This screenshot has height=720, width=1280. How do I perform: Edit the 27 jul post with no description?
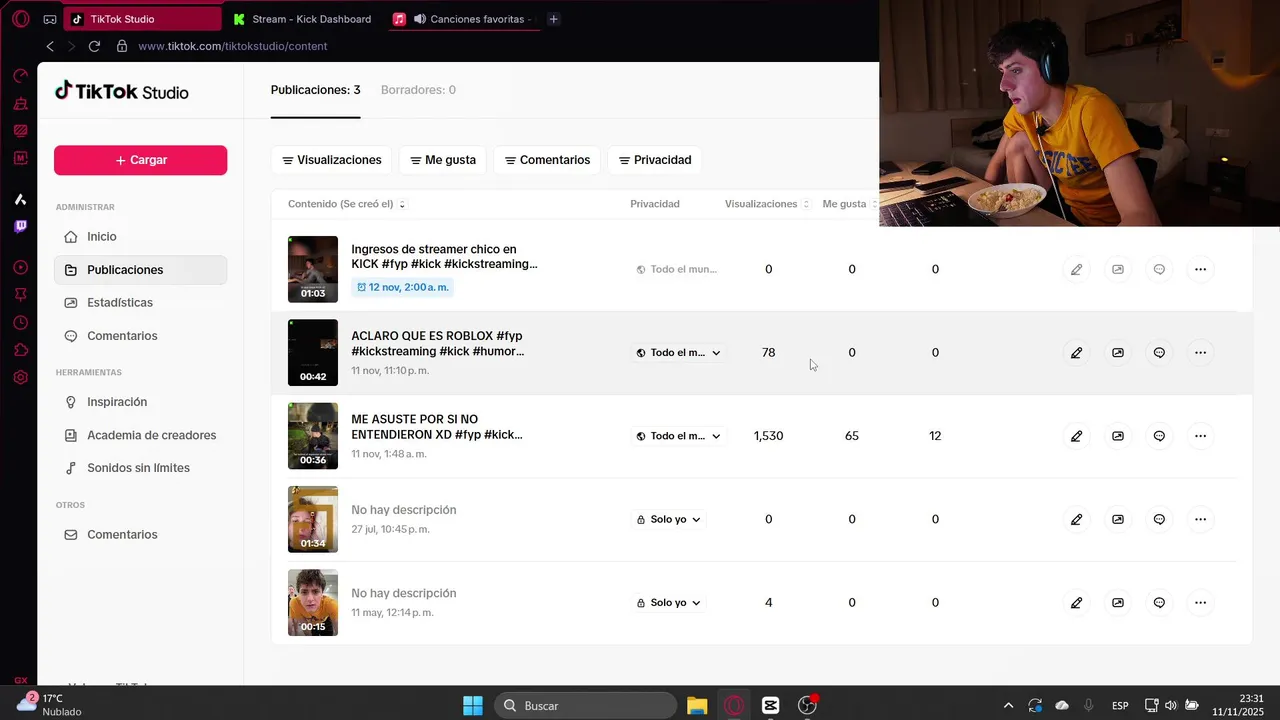tap(1076, 519)
